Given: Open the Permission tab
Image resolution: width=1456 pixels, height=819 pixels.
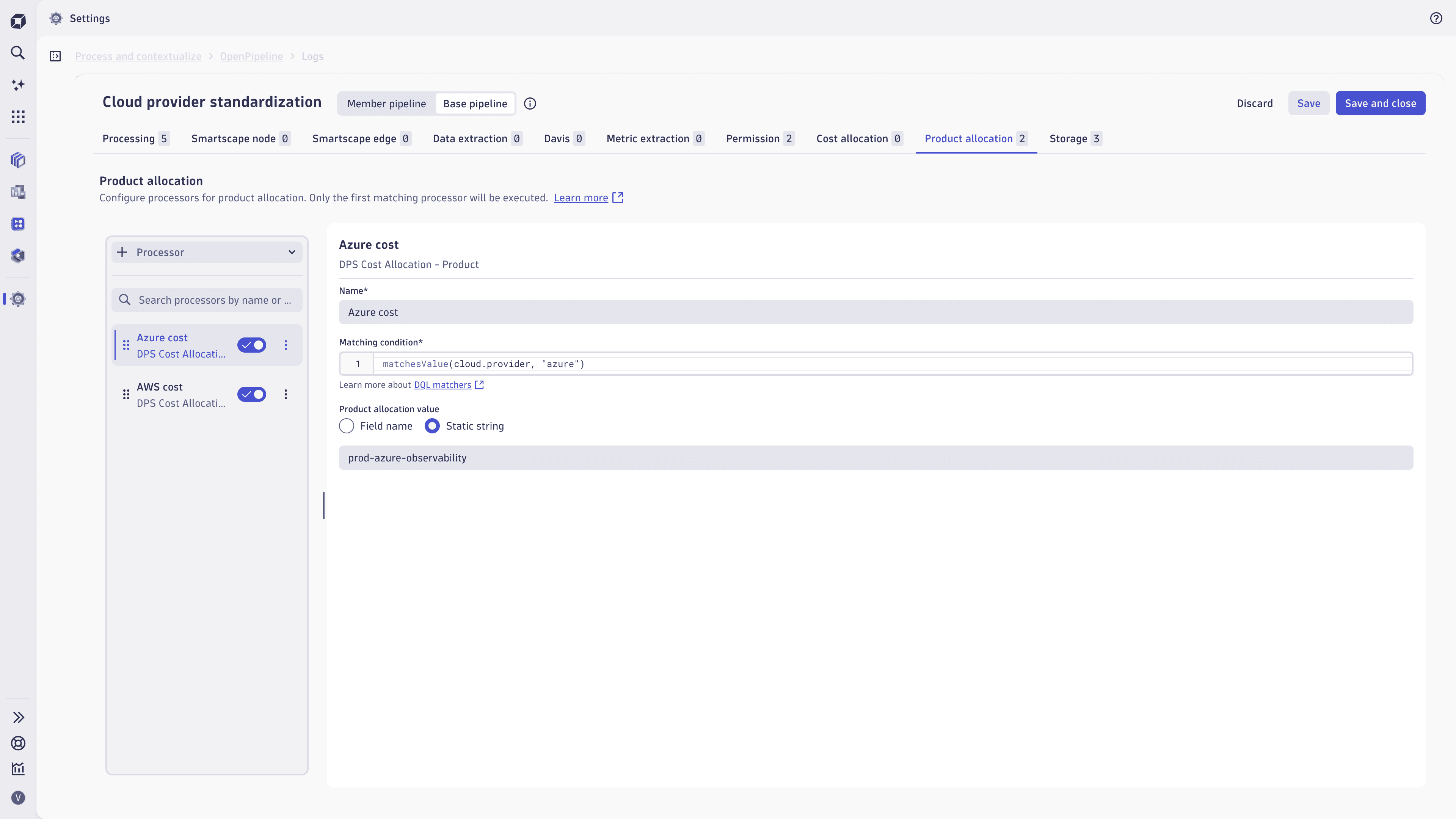Looking at the screenshot, I should point(760,138).
